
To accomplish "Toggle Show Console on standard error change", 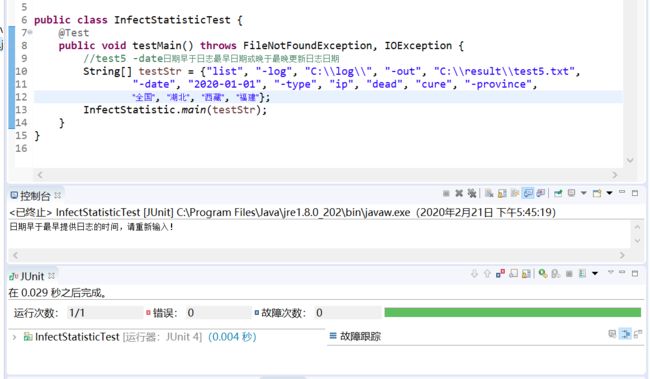I will [x=541, y=193].
